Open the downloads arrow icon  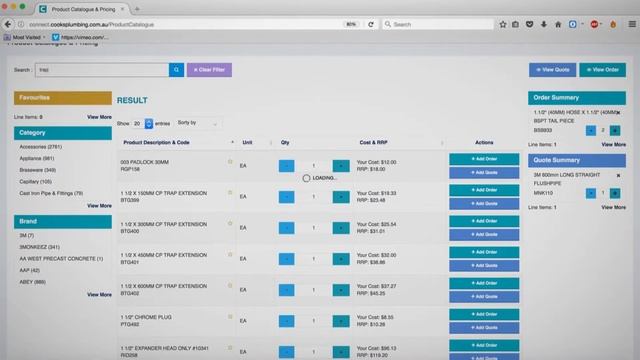[544, 24]
